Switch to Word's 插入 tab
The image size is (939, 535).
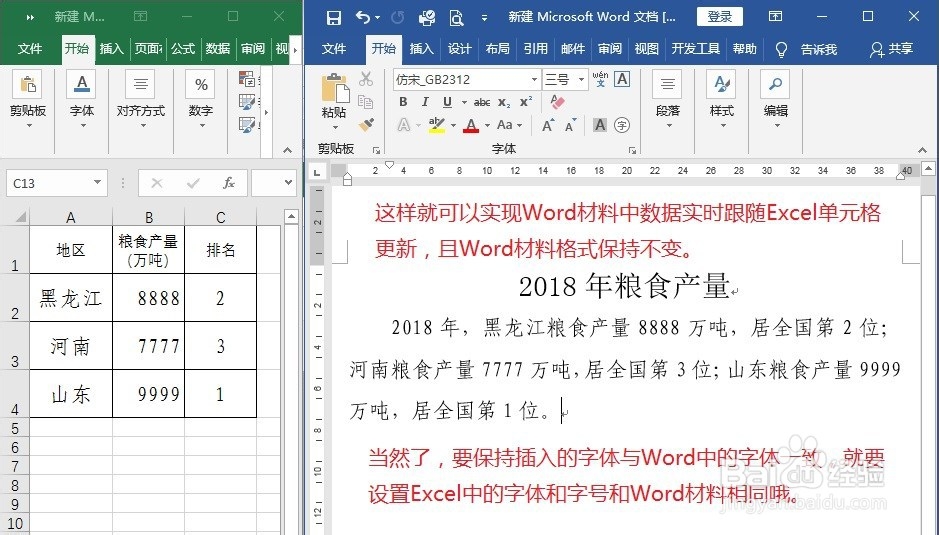tap(422, 49)
